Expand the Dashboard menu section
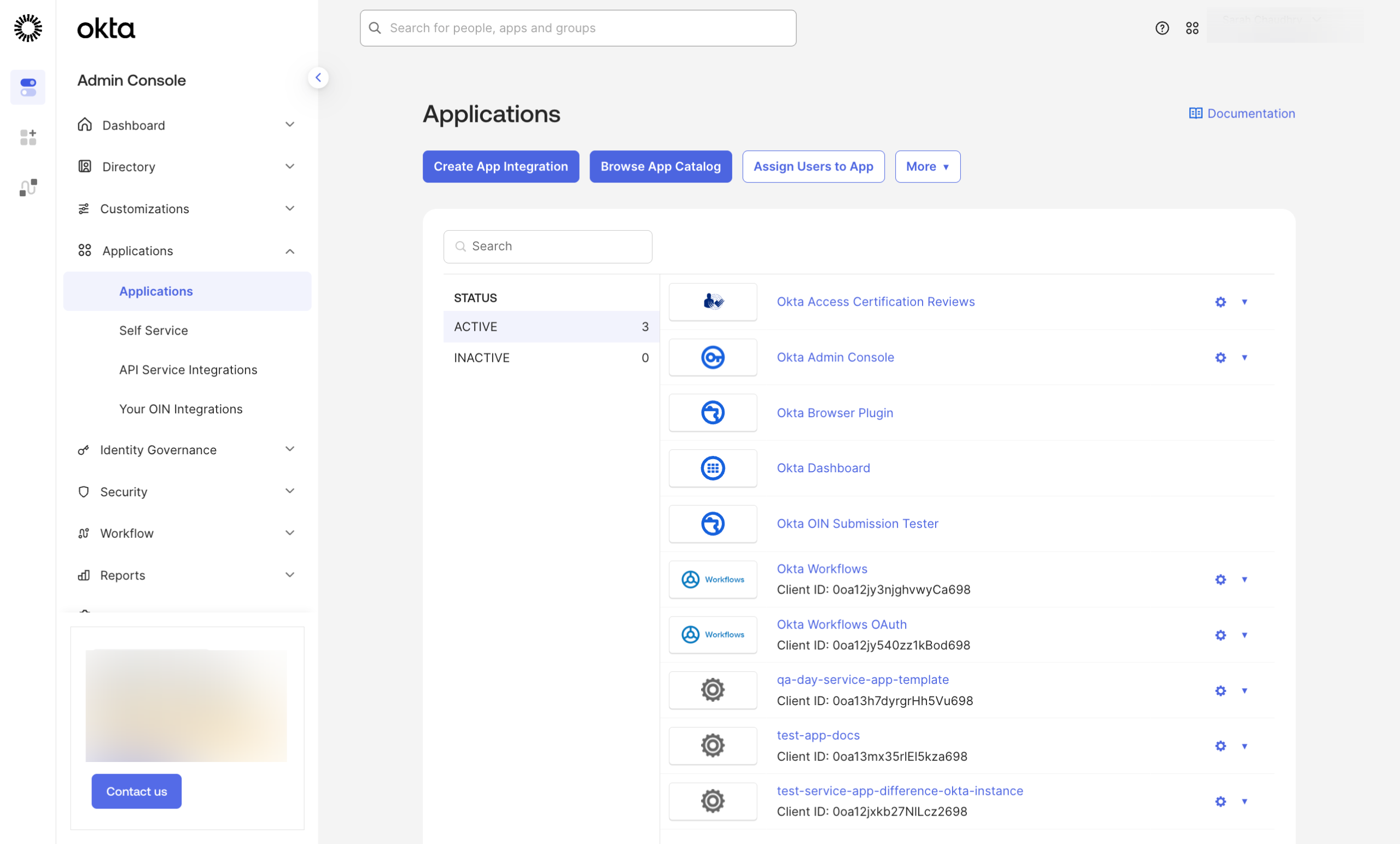Screen dimensions: 1400x844 click(x=188, y=125)
